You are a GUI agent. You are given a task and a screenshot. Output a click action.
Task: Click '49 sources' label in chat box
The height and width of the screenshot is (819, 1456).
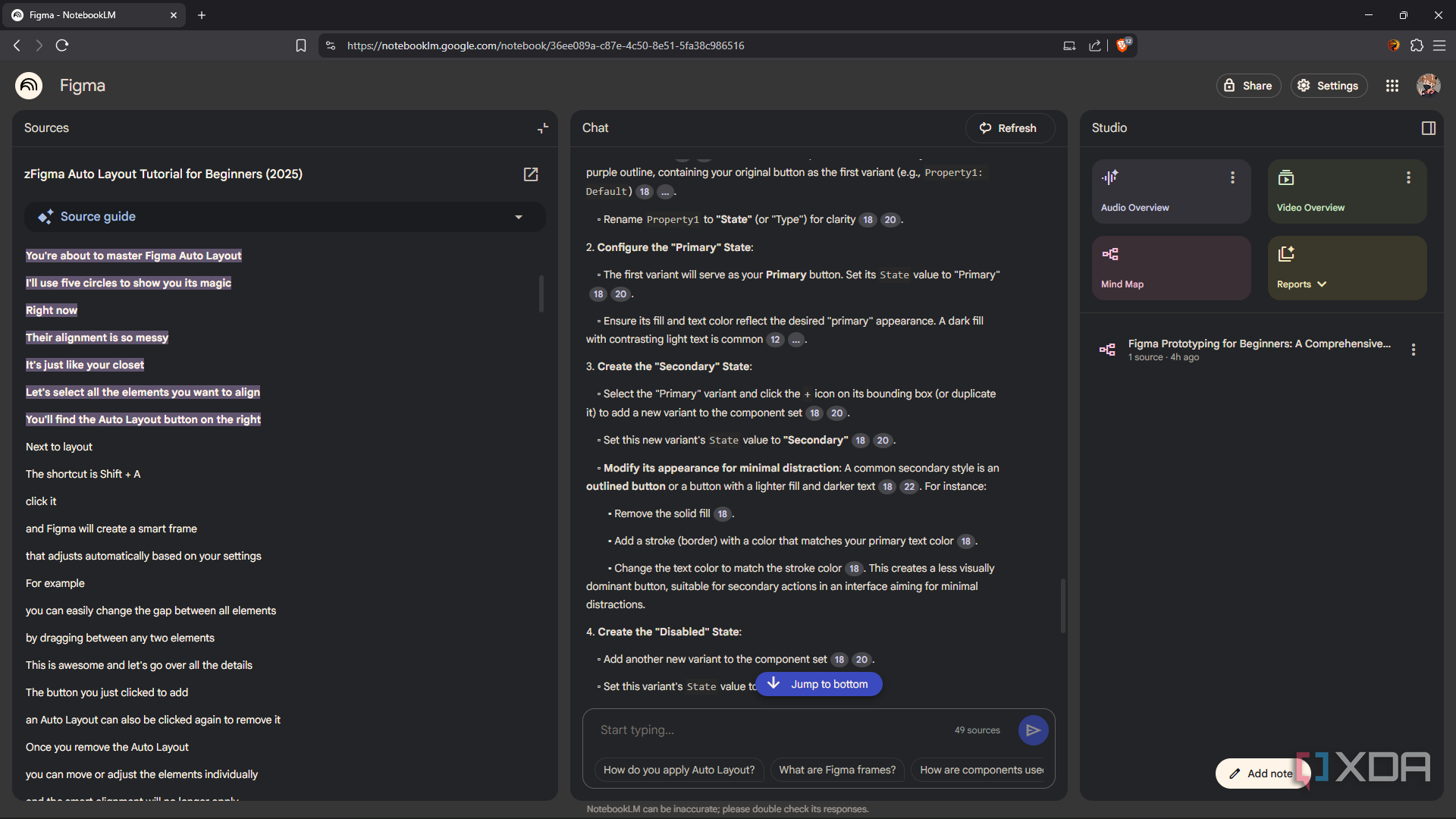tap(977, 730)
